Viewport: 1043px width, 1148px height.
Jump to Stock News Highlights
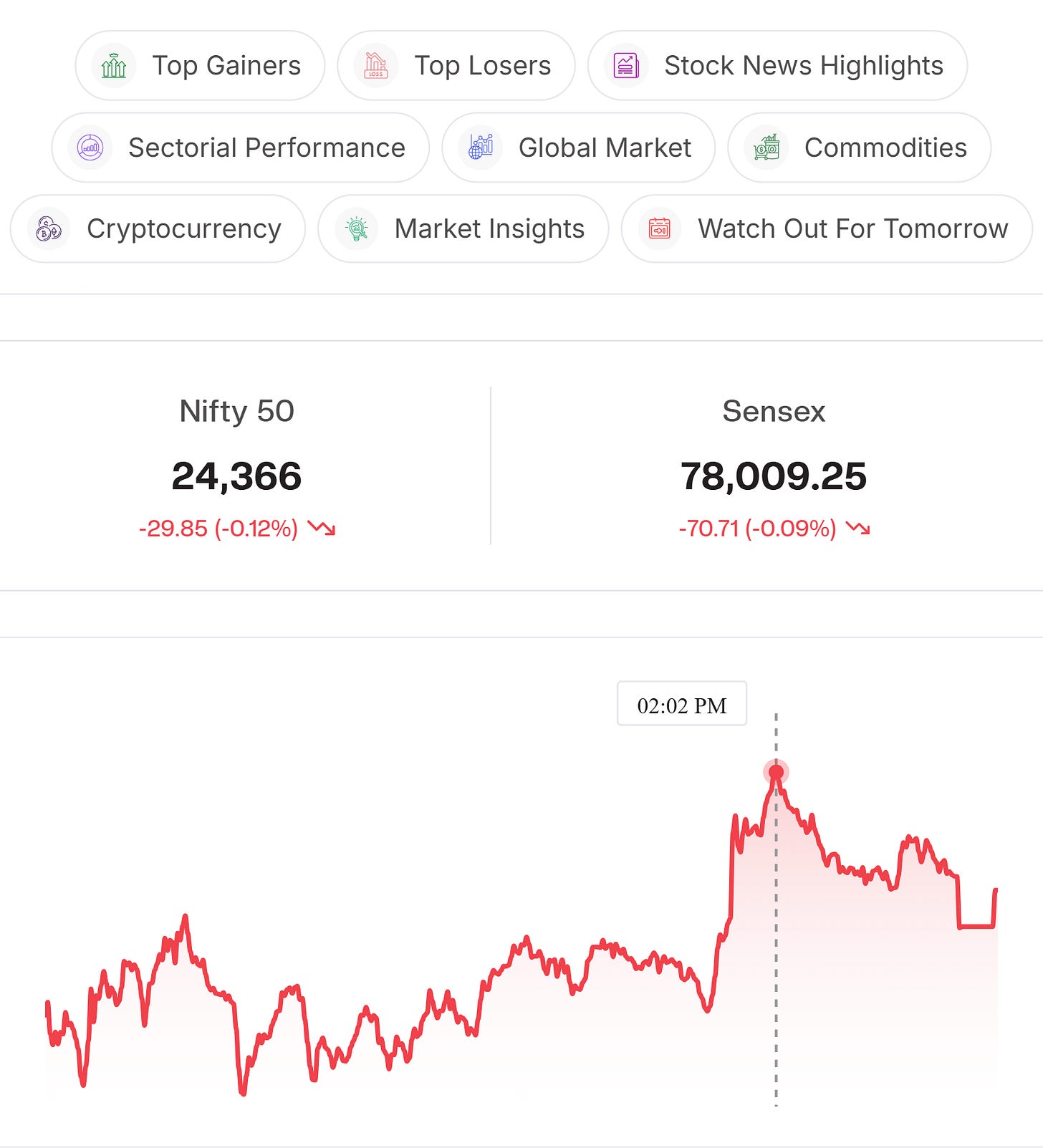(x=777, y=66)
